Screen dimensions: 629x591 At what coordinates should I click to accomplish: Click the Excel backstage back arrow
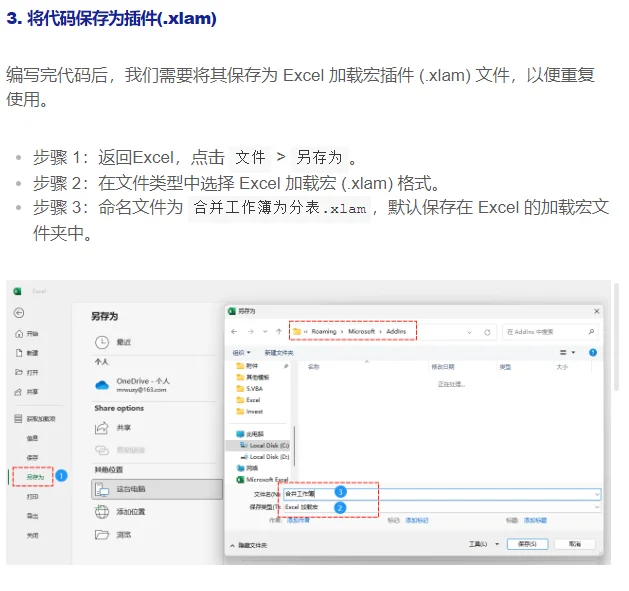coord(19,313)
